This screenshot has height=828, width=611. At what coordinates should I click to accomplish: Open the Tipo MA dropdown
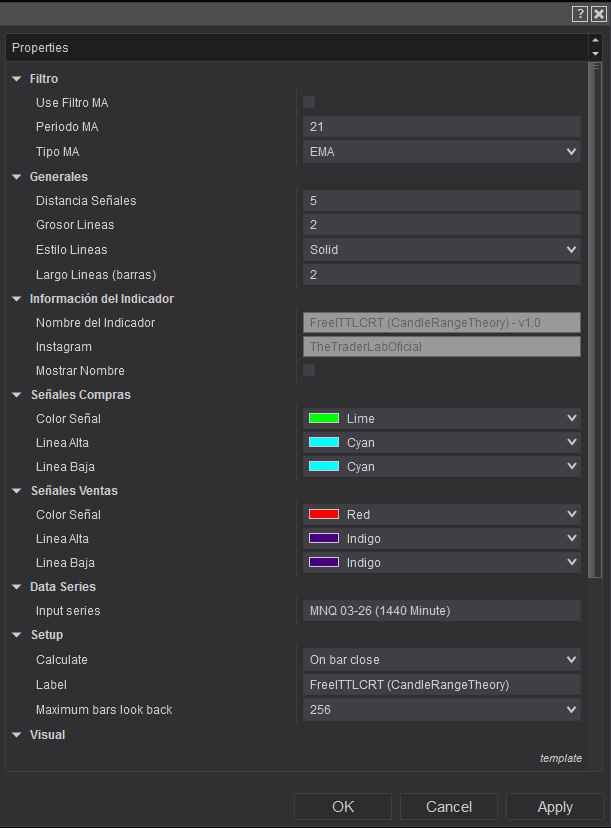click(441, 152)
